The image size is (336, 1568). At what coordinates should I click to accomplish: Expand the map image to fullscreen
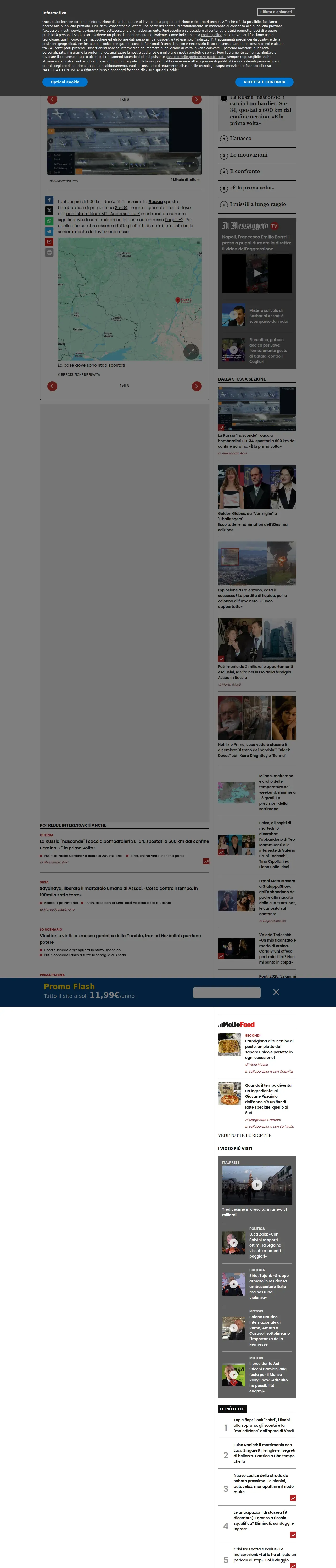click(192, 352)
